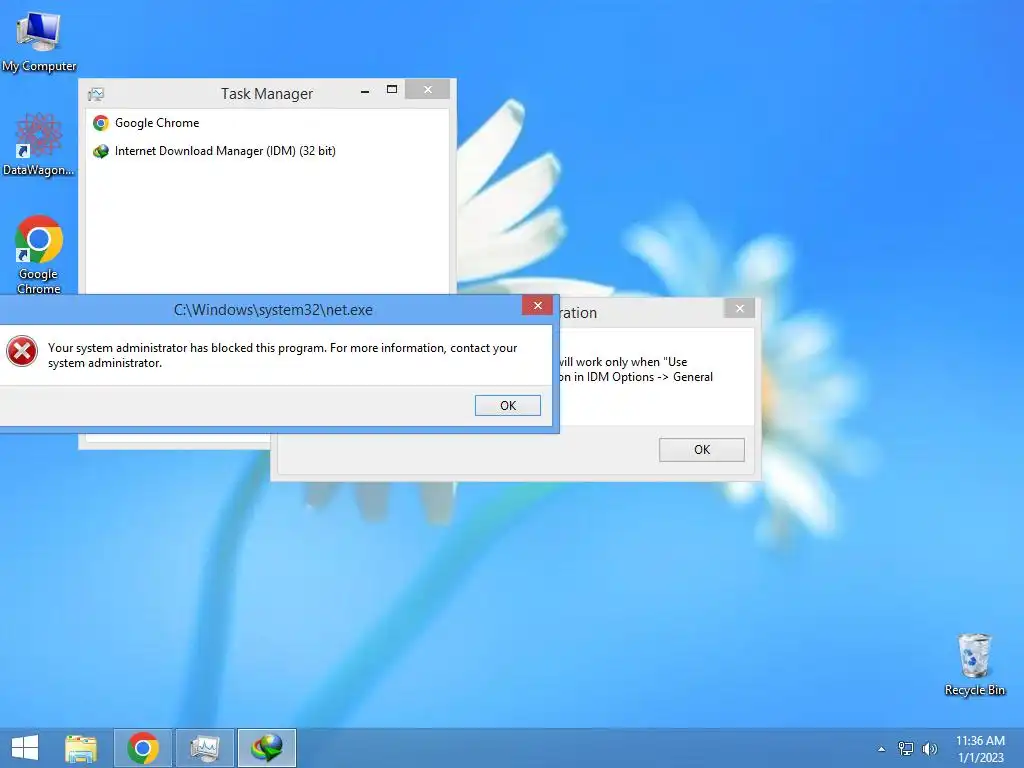This screenshot has height=768, width=1024.
Task: Click the IDM Options -> General message text
Action: click(634, 370)
